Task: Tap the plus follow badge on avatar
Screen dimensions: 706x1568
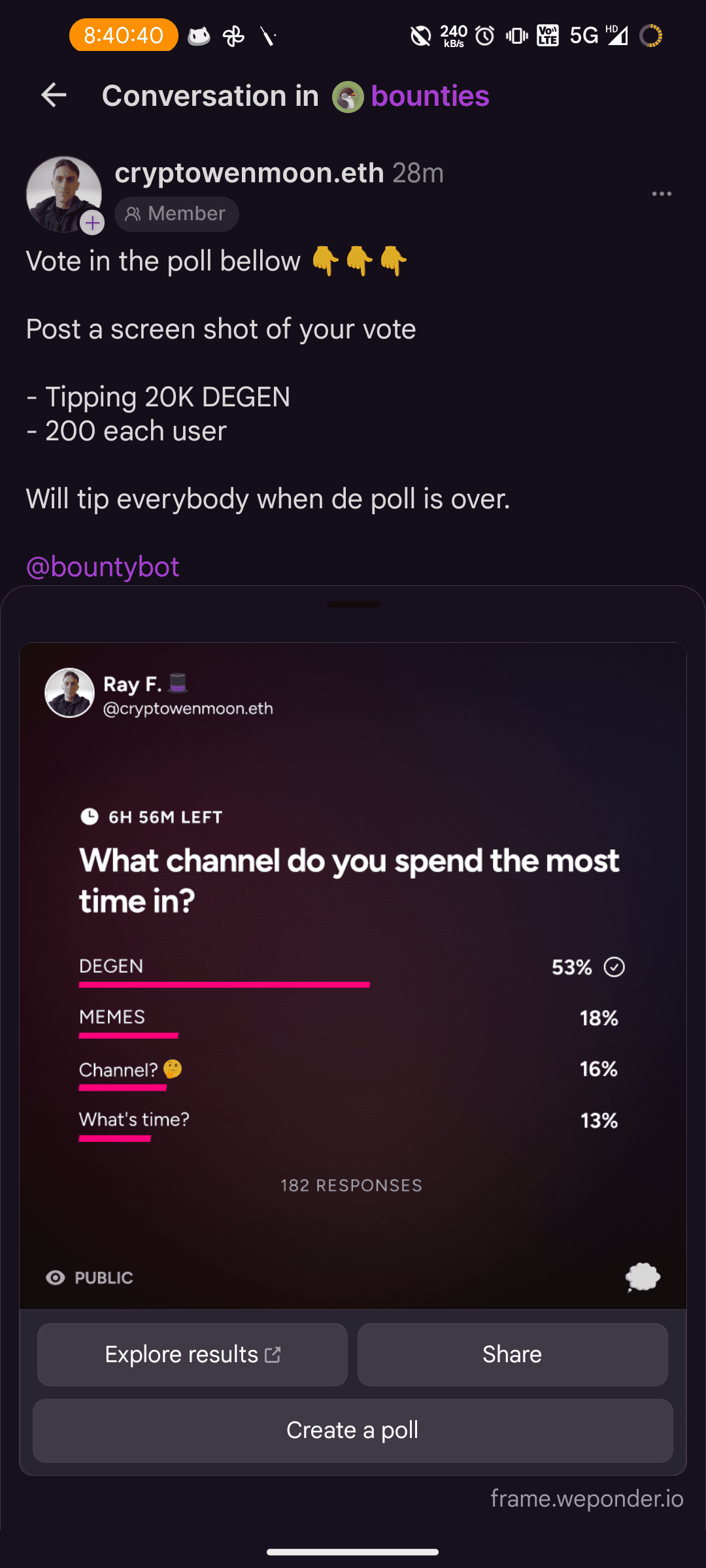Action: [93, 223]
